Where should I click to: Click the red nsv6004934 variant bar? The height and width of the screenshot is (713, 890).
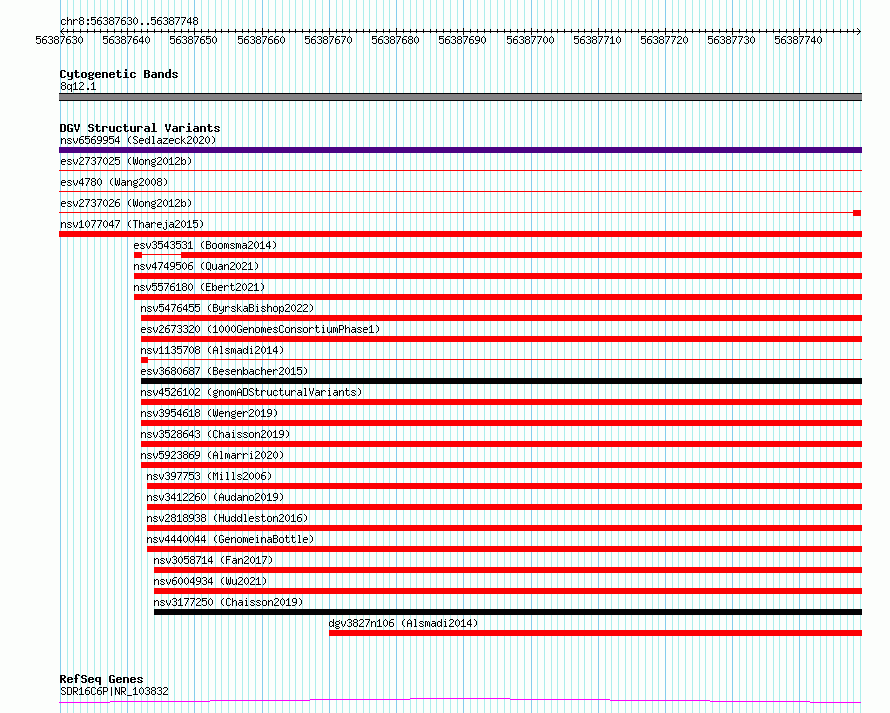pyautogui.click(x=508, y=591)
